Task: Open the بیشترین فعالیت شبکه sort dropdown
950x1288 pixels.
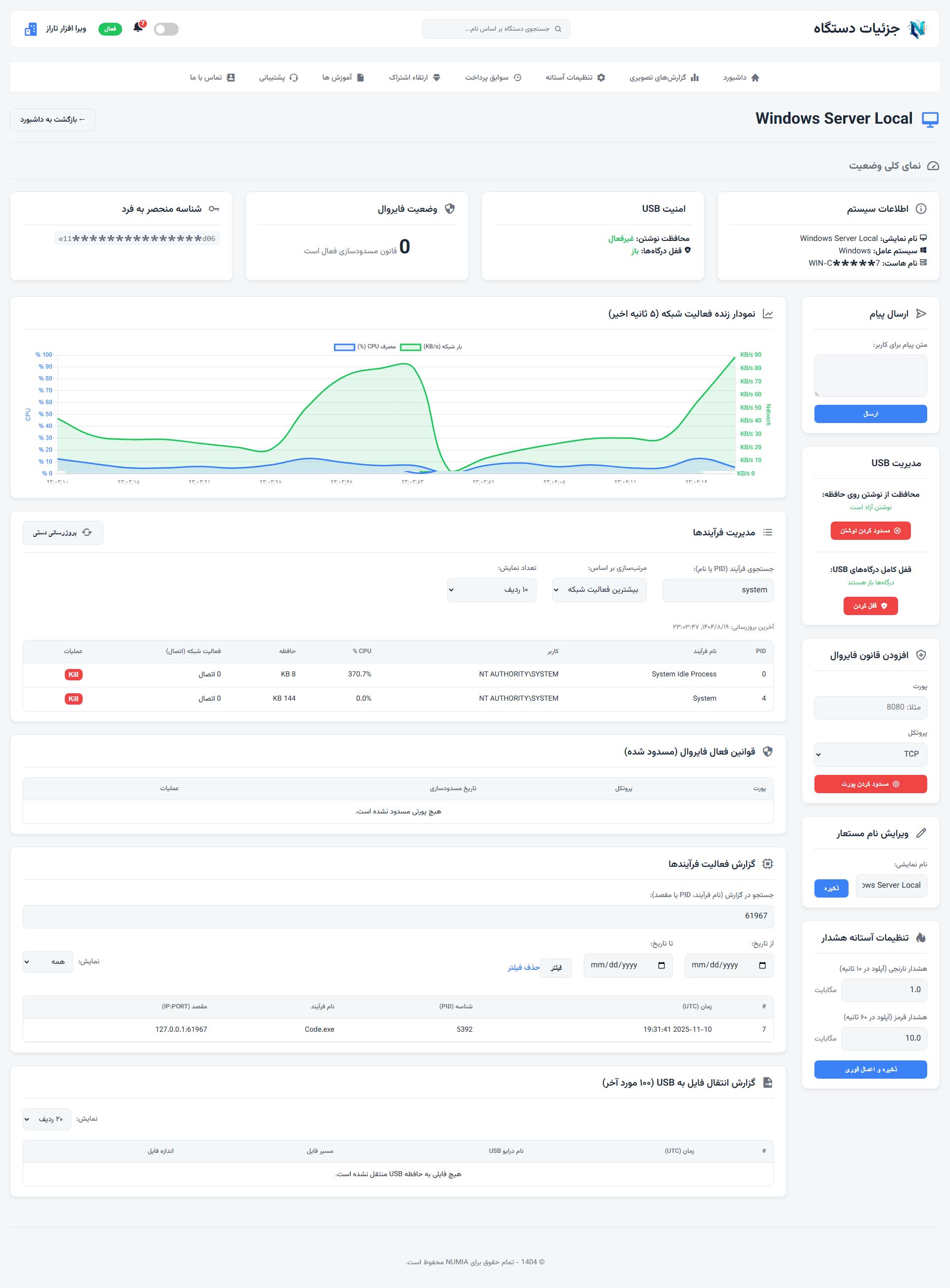Action: (x=599, y=590)
